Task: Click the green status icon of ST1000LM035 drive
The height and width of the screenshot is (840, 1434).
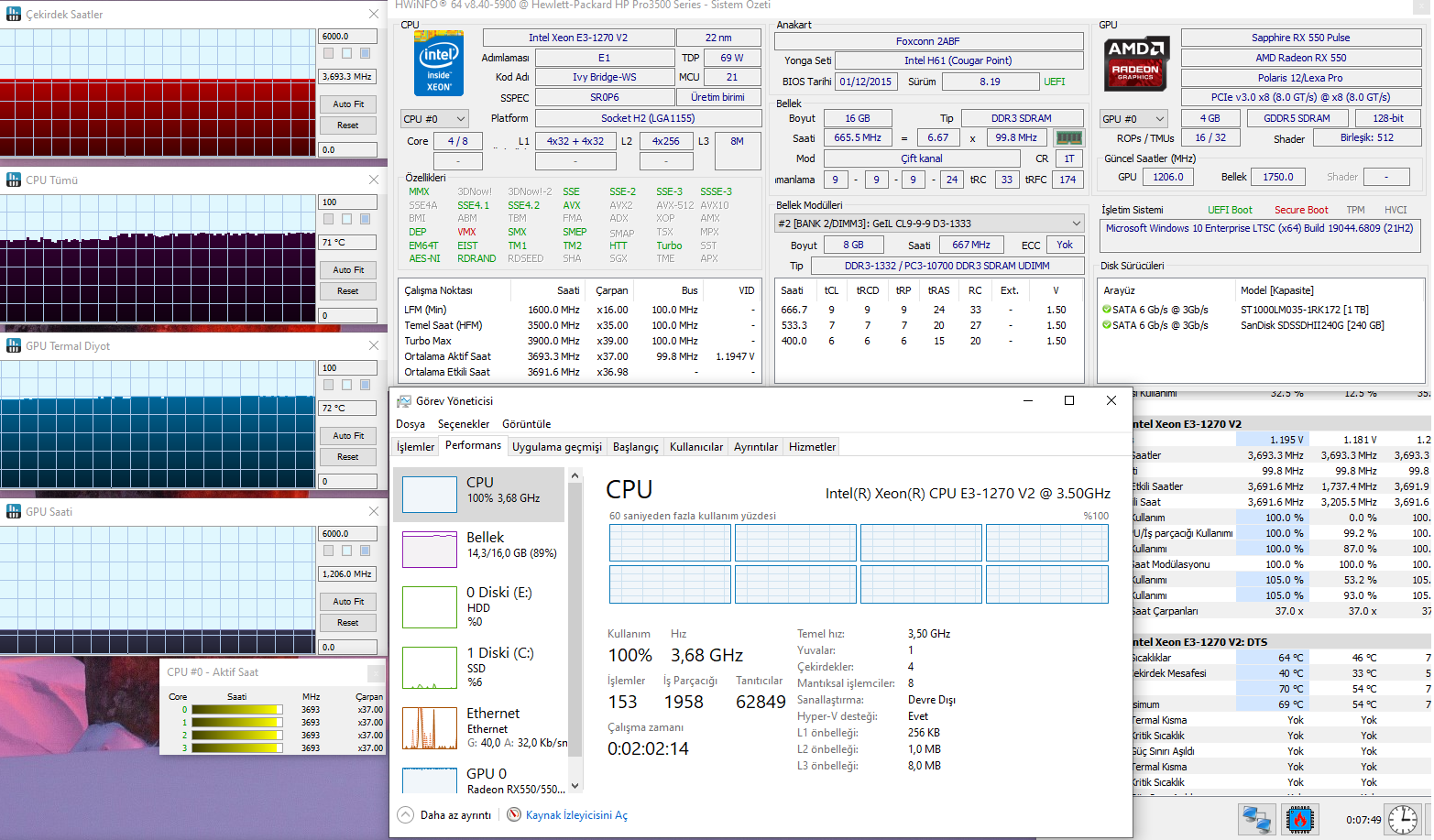Action: [x=1107, y=310]
